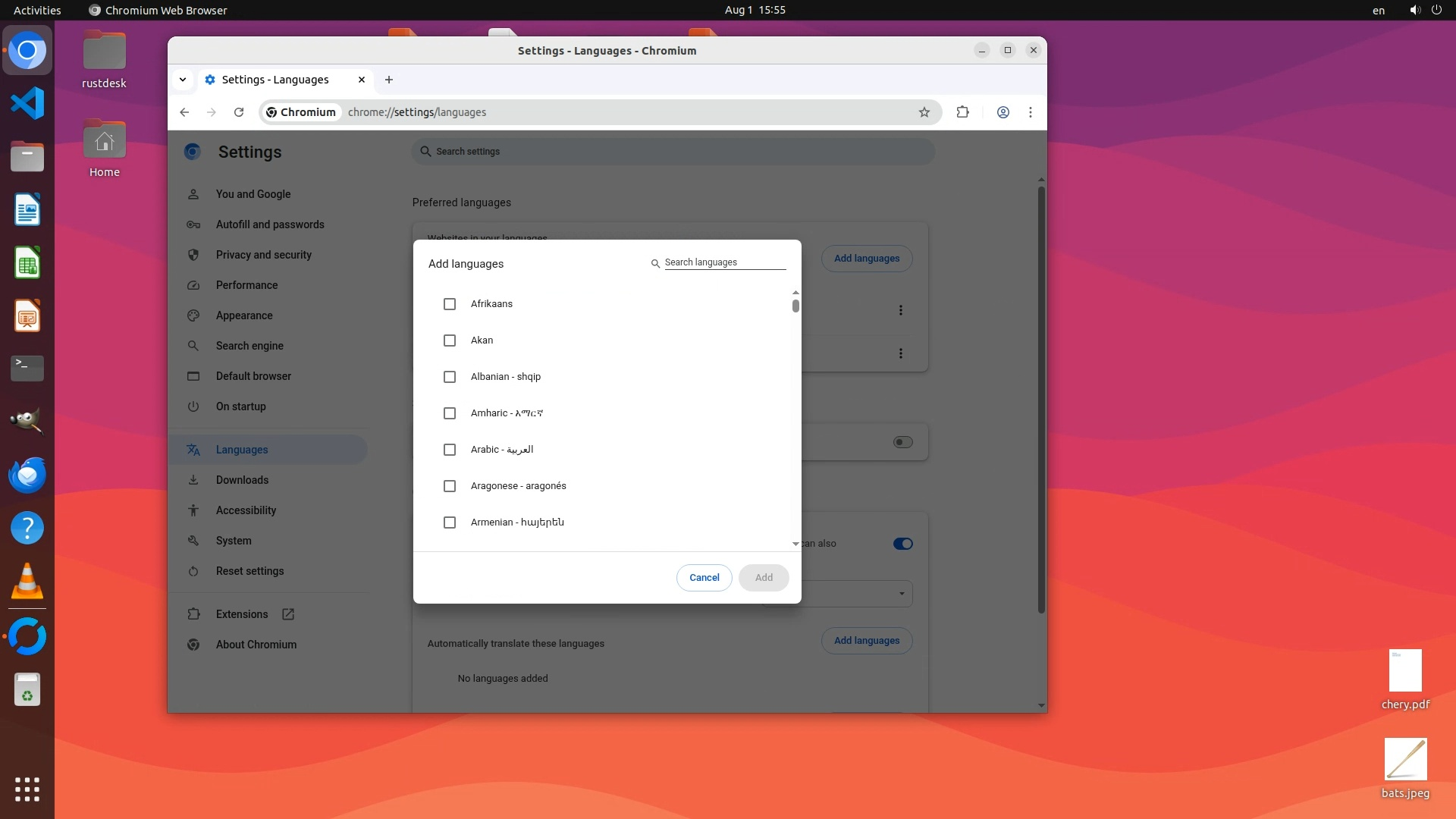
Task: Select the Arabic language checkbox
Action: (450, 450)
